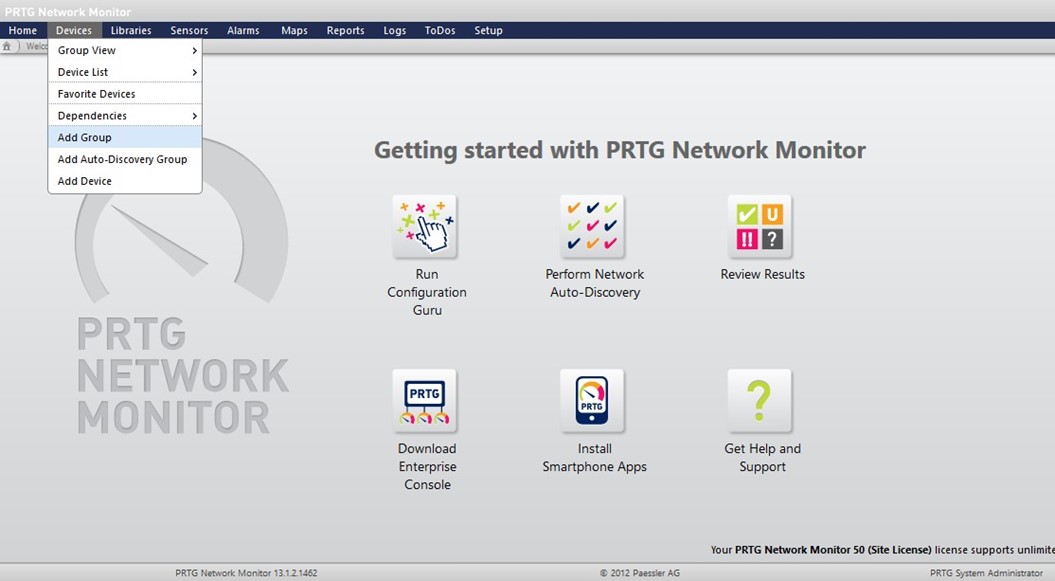Viewport: 1055px width, 581px height.
Task: Click the Run Configuration Guru label
Action: [x=427, y=292]
